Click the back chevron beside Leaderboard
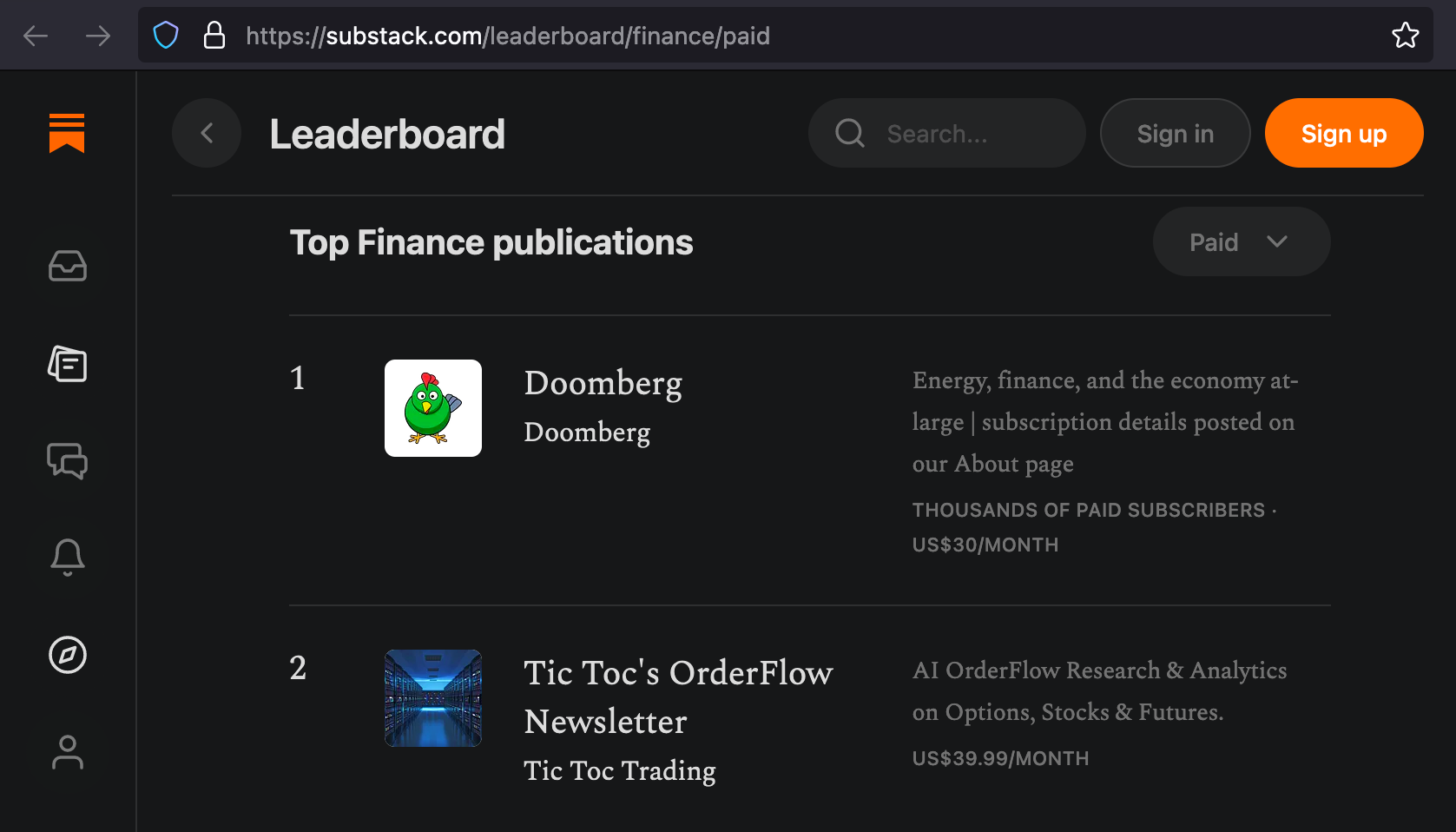 (206, 133)
